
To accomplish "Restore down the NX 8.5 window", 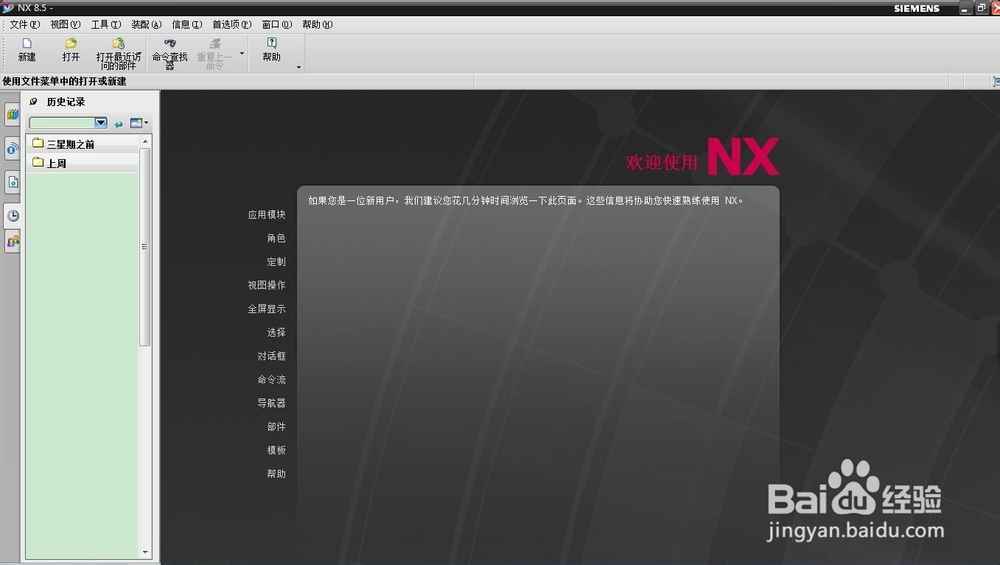I will pyautogui.click(x=981, y=8).
